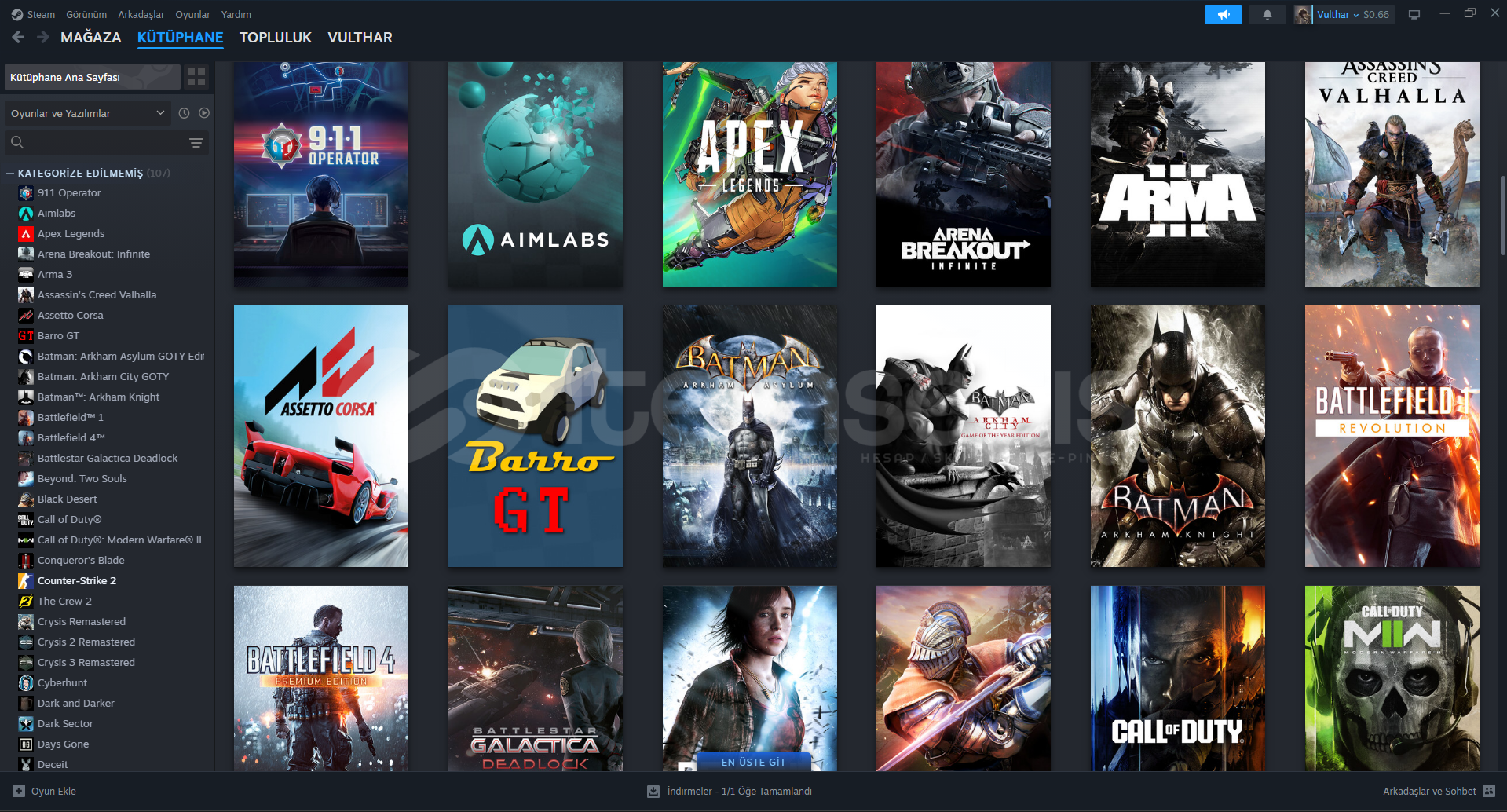
Task: Show ready-to-play games icon
Action: pos(204,113)
